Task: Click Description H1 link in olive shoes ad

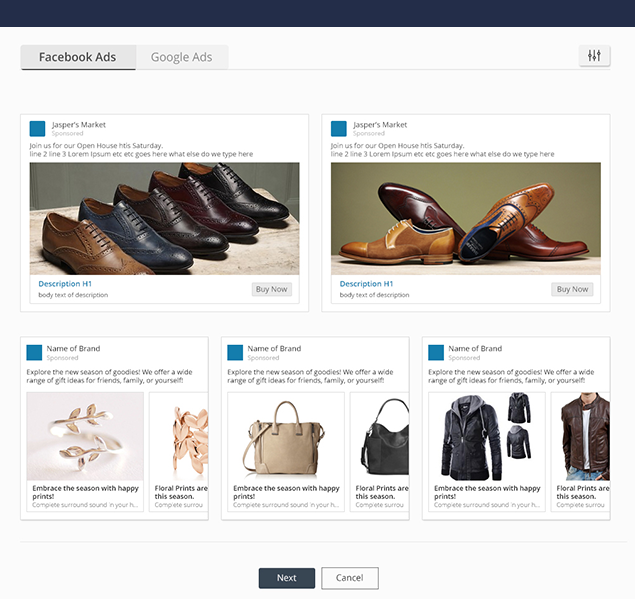Action: [x=366, y=284]
